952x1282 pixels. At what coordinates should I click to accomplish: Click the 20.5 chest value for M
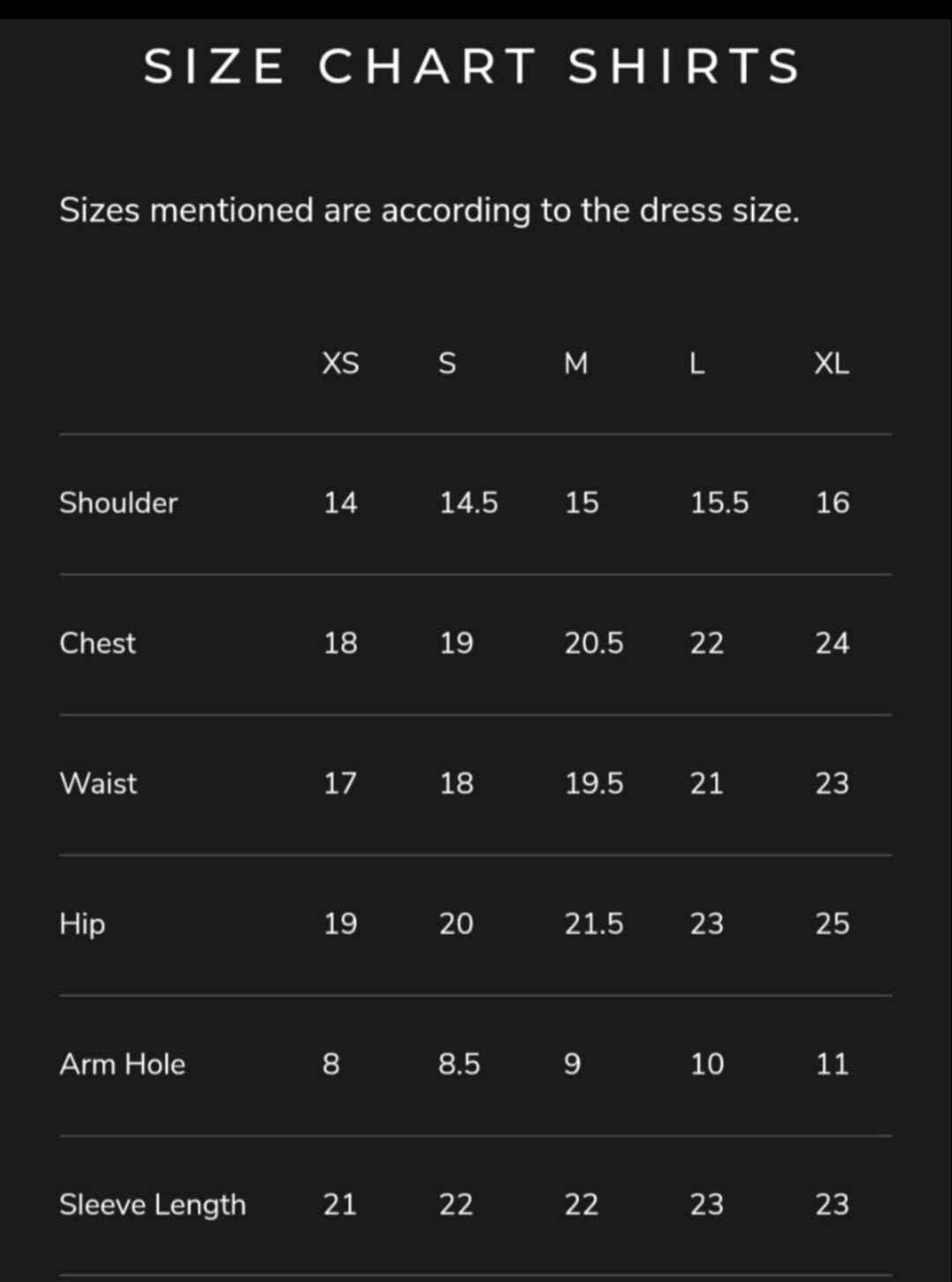594,643
